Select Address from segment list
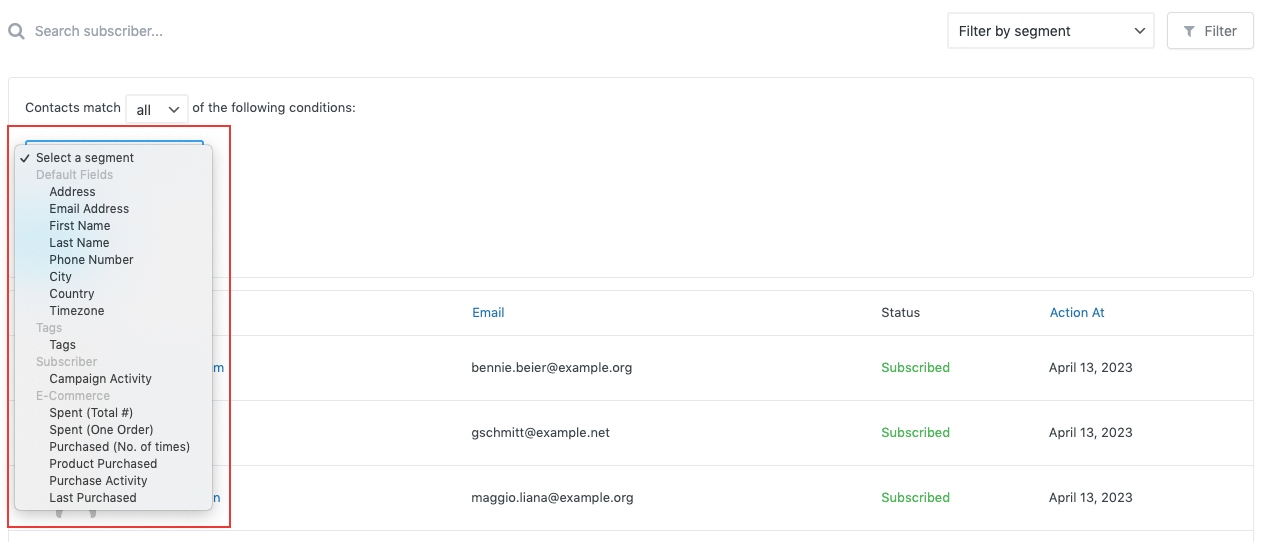Viewport: 1261px width, 542px height. [72, 192]
